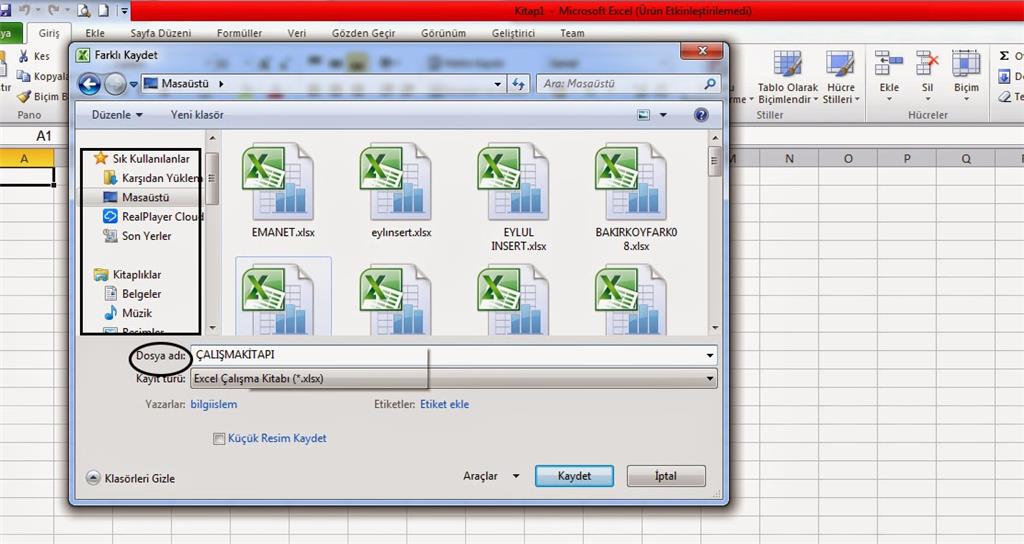Screen dimensions: 1024x544
Task: Click the print preview icon in quick access toolbar
Action: pos(84,10)
